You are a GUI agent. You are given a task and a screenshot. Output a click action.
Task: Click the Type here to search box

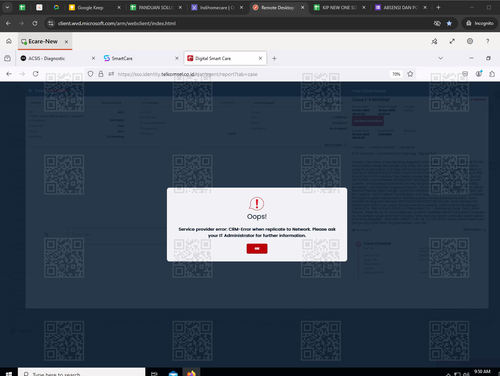click(x=82, y=372)
